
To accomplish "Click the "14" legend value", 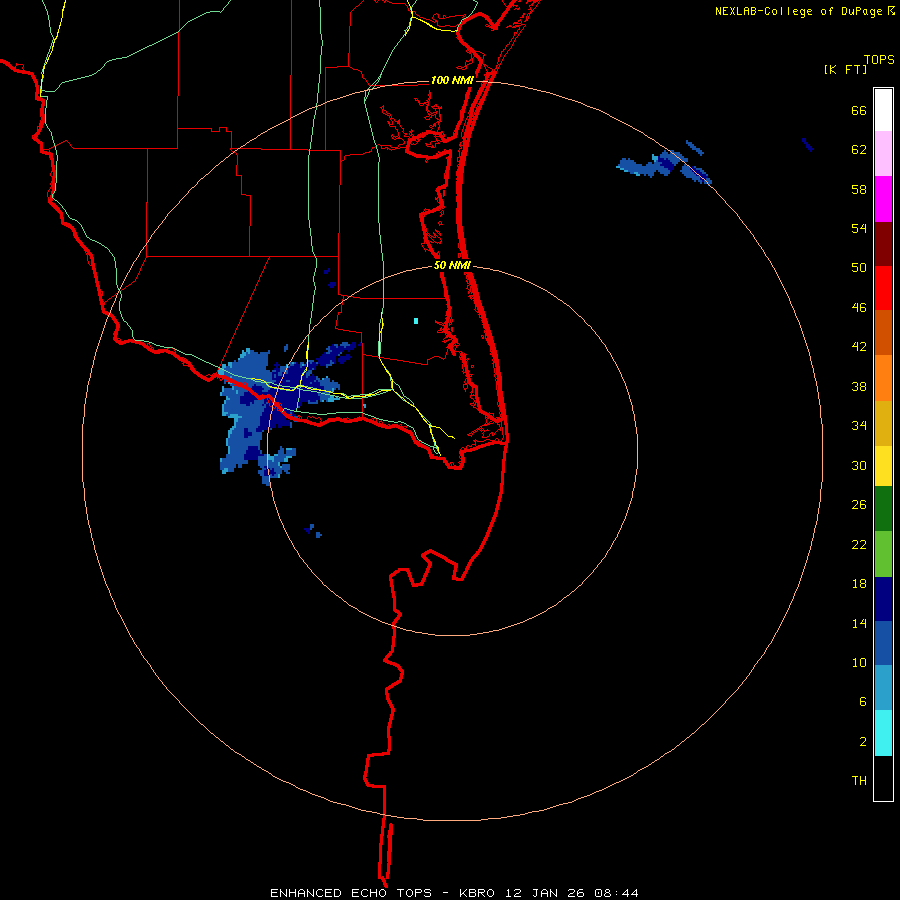I will (859, 623).
